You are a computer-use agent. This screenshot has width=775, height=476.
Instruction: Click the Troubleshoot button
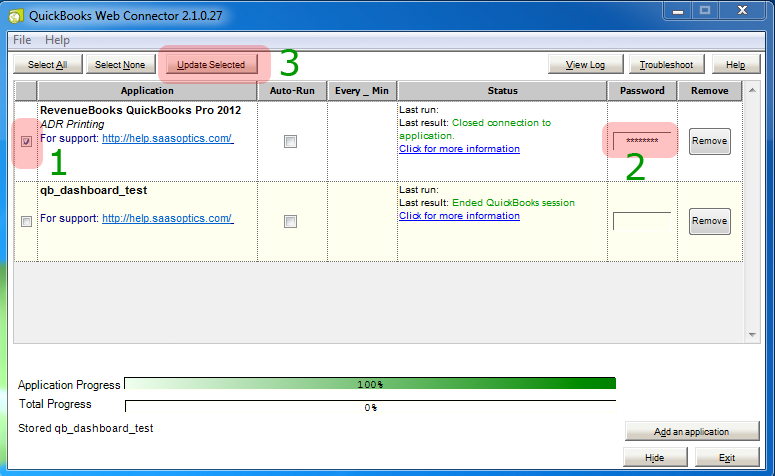point(666,65)
